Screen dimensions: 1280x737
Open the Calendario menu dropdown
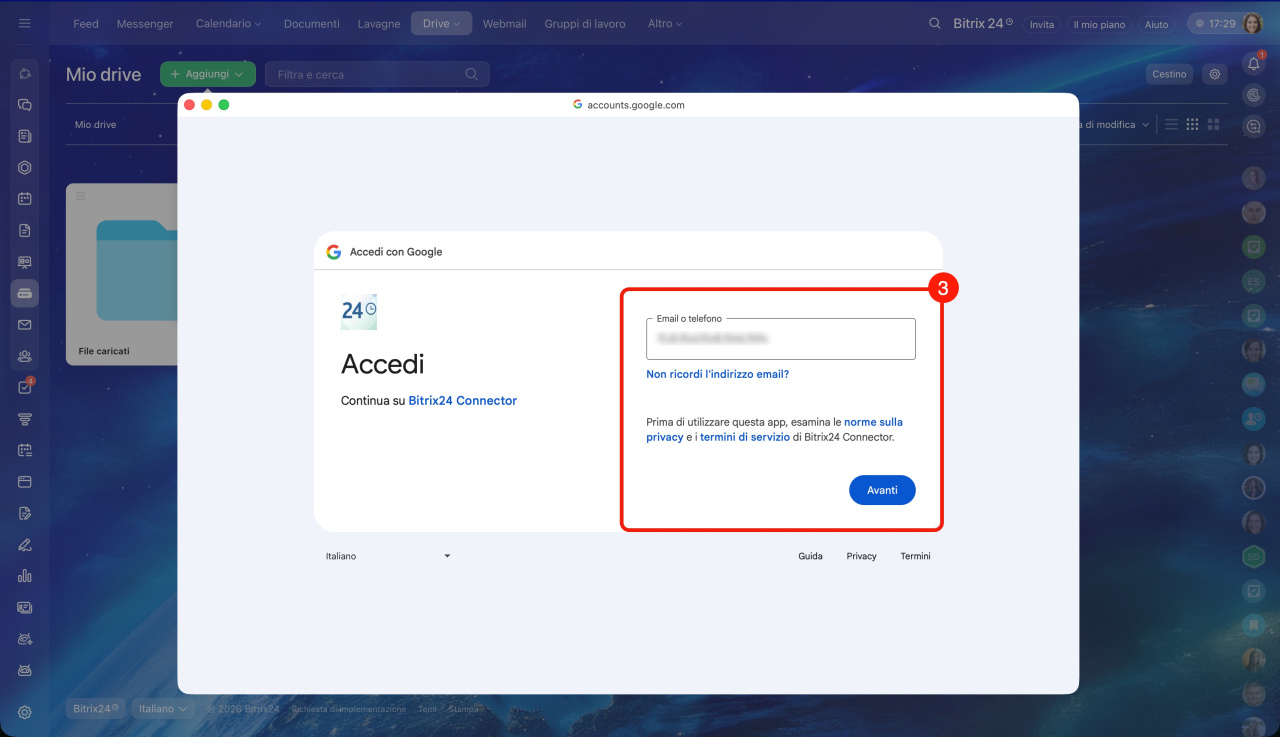point(228,23)
